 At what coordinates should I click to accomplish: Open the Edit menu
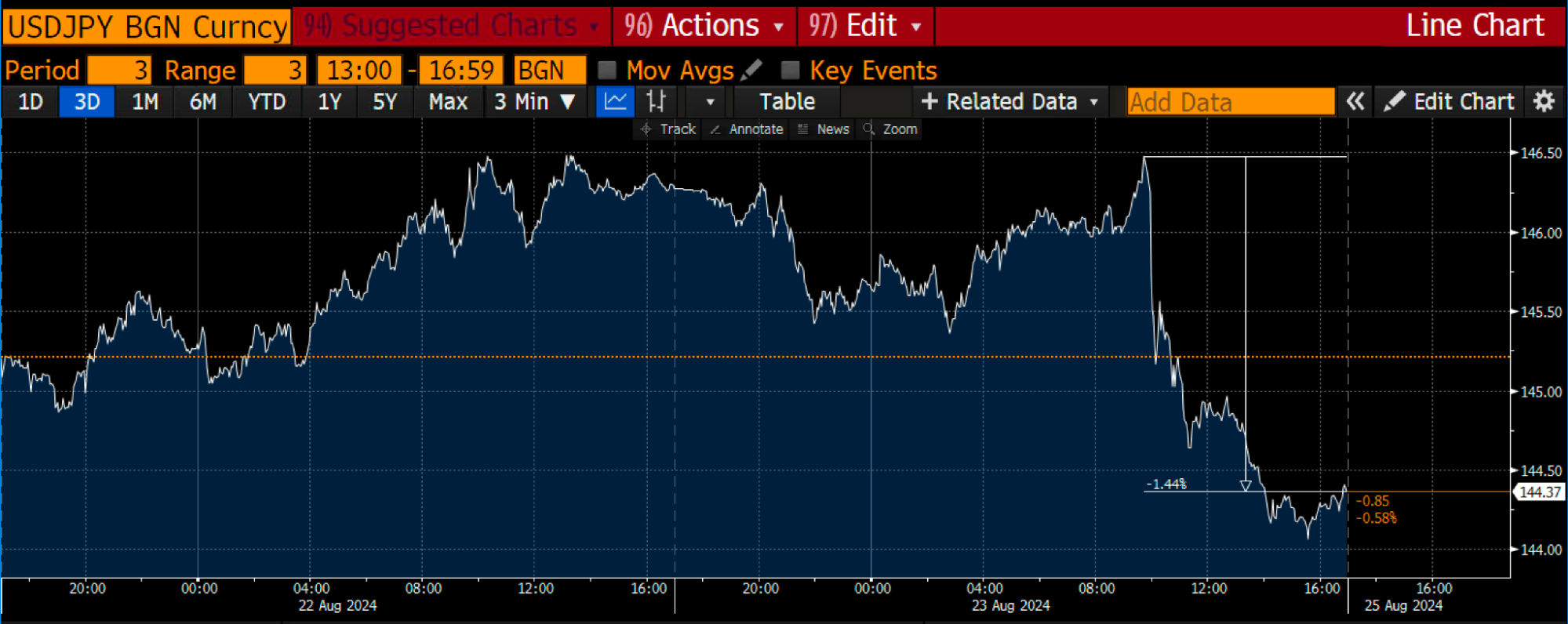click(x=866, y=26)
